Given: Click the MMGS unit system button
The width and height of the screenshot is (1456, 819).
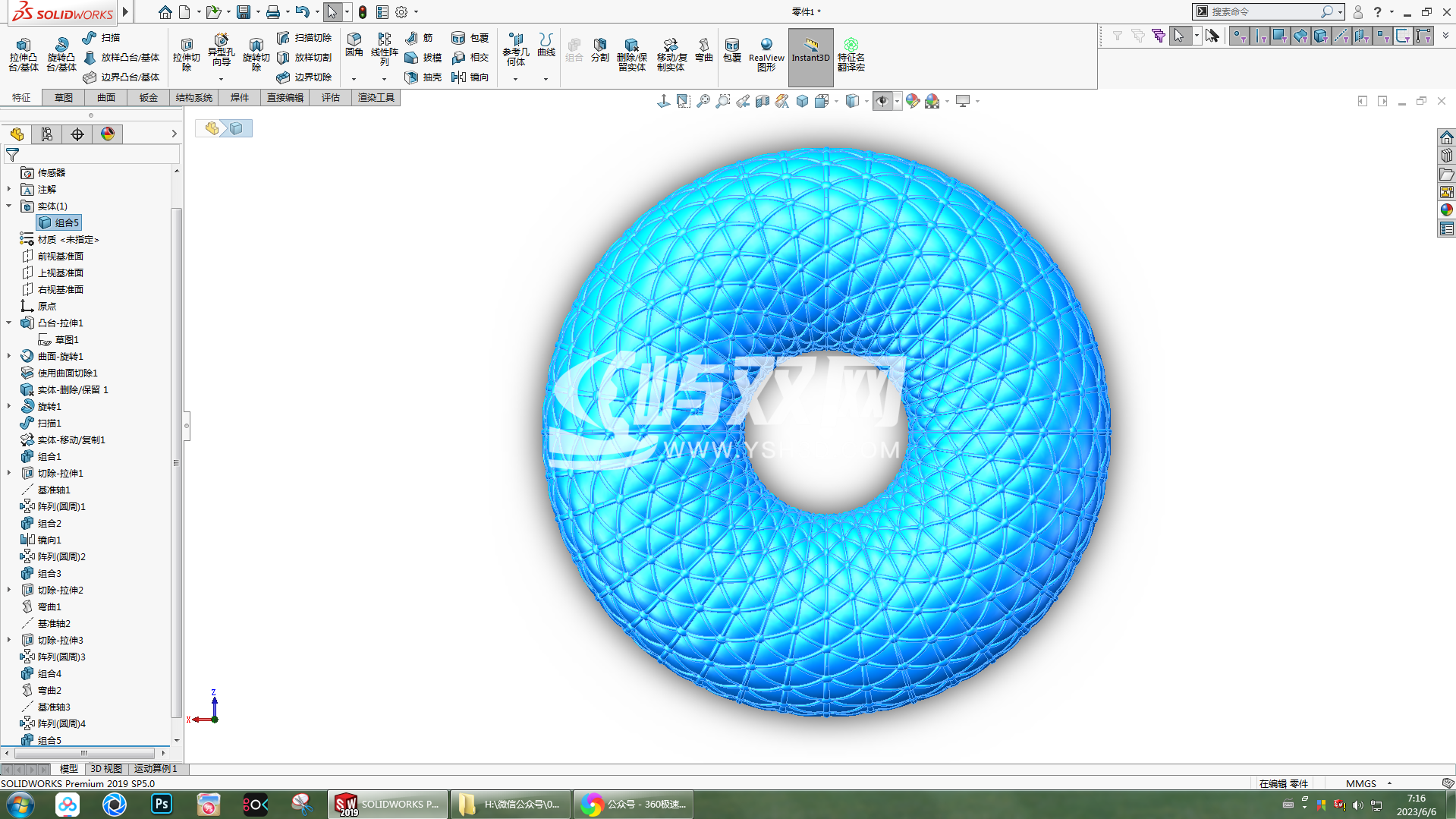Looking at the screenshot, I should coord(1361,783).
